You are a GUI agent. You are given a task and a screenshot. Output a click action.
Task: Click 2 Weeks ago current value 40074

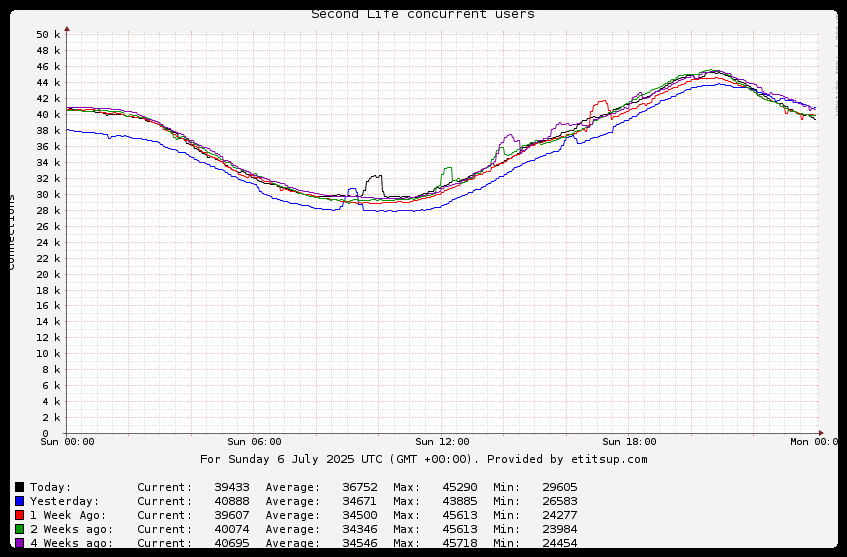click(x=232, y=529)
